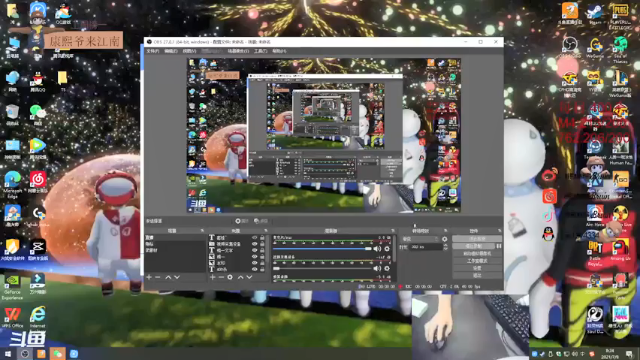Add a new source with plus icon
Viewport: 640px width, 360px height.
click(x=212, y=277)
